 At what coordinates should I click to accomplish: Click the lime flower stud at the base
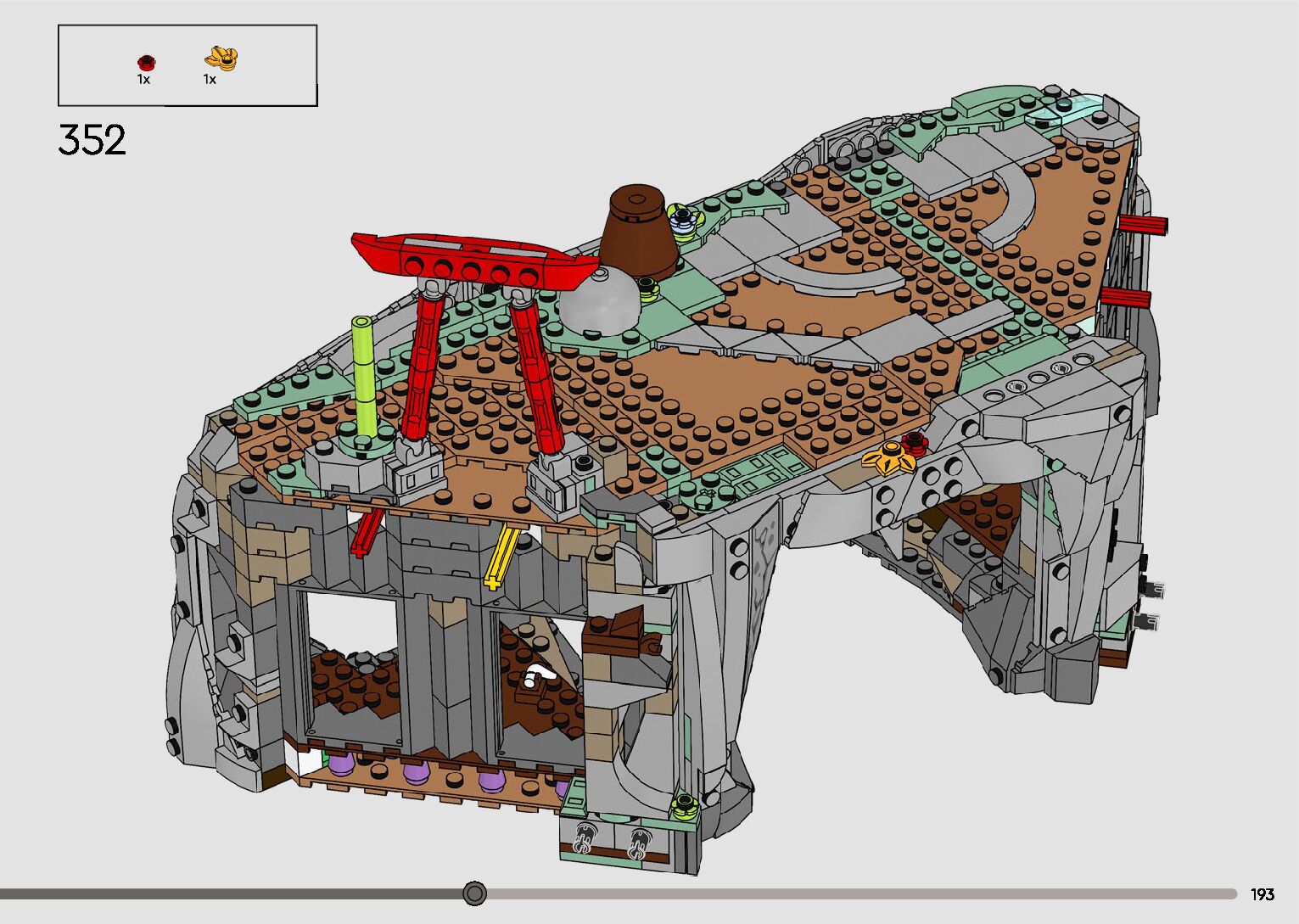(x=685, y=804)
